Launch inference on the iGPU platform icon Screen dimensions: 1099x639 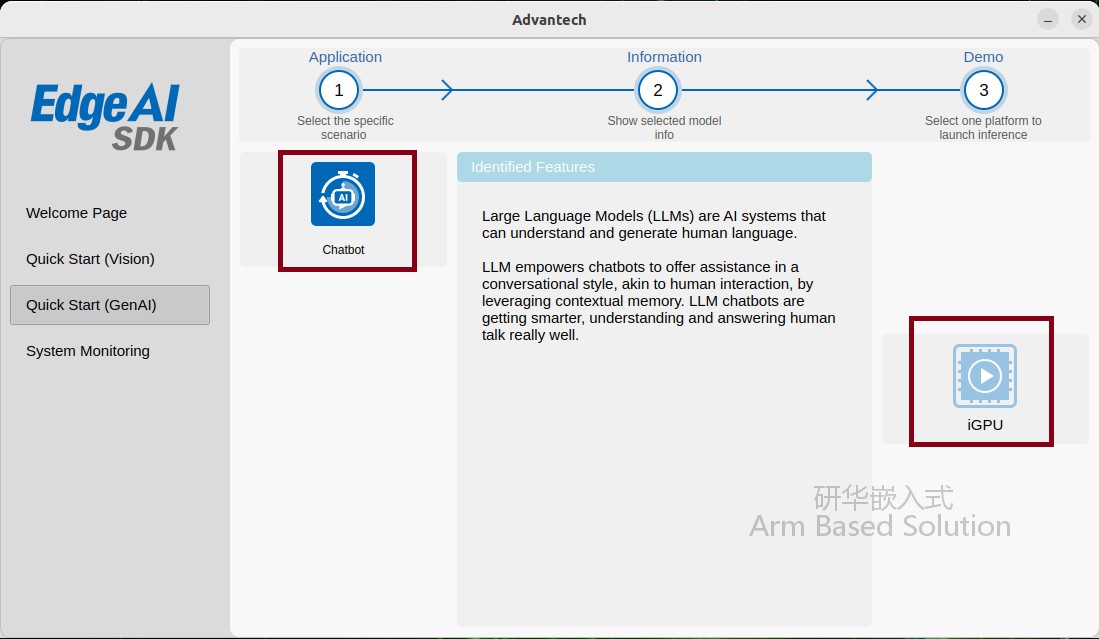(x=985, y=376)
